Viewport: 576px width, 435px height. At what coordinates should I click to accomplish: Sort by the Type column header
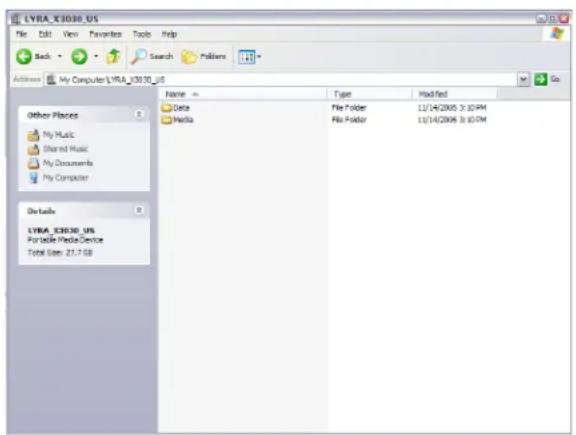[369, 94]
